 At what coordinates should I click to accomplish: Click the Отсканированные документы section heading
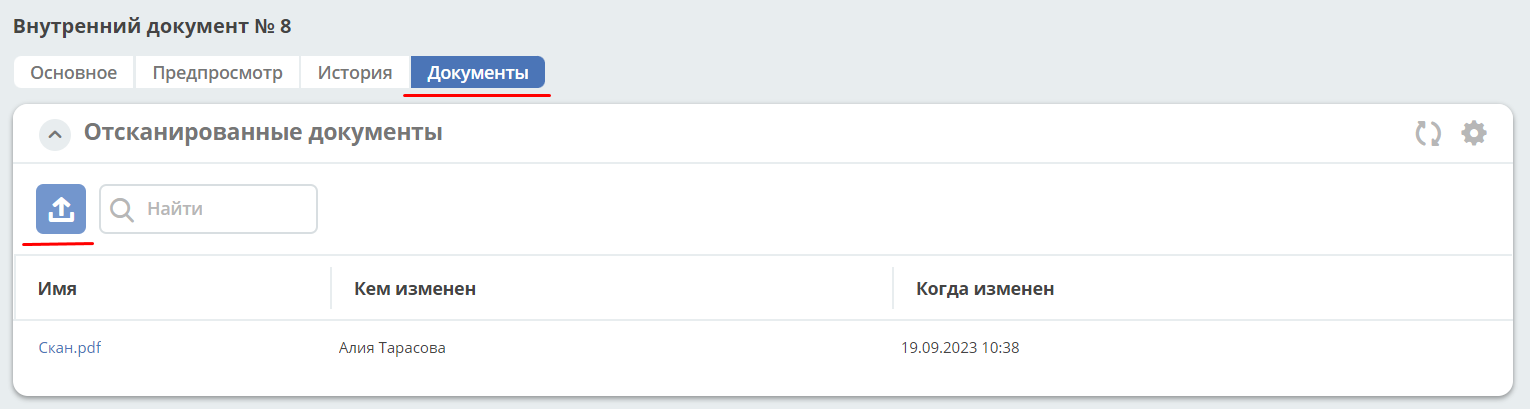click(x=263, y=132)
